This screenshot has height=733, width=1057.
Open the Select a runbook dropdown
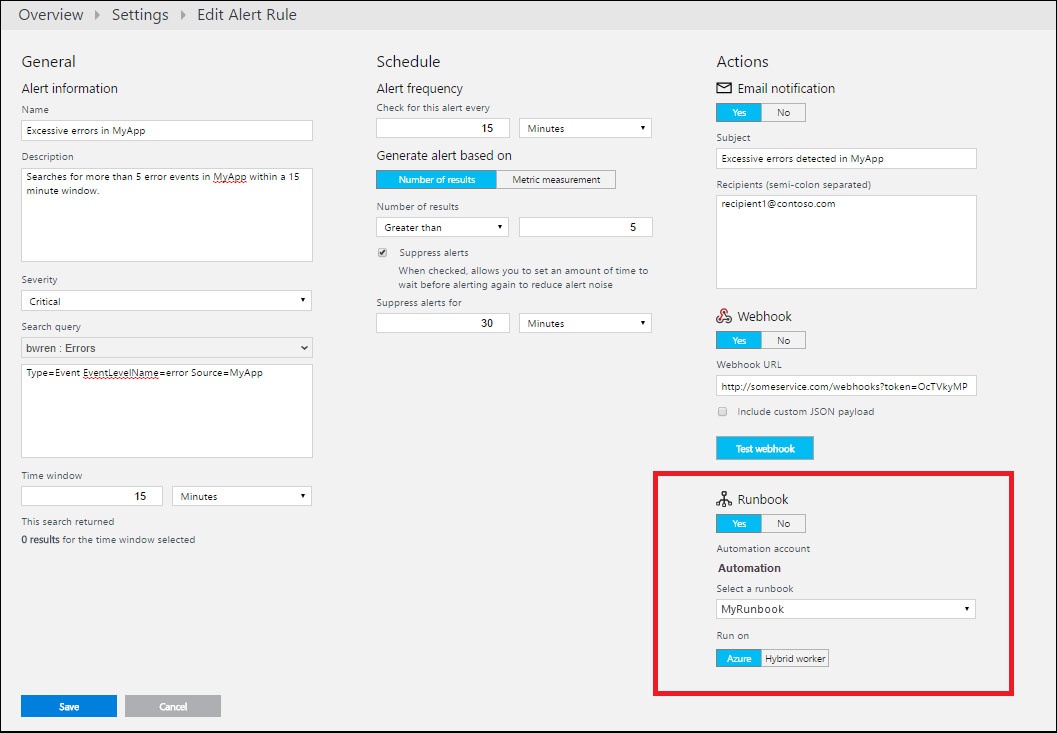pyautogui.click(x=846, y=609)
